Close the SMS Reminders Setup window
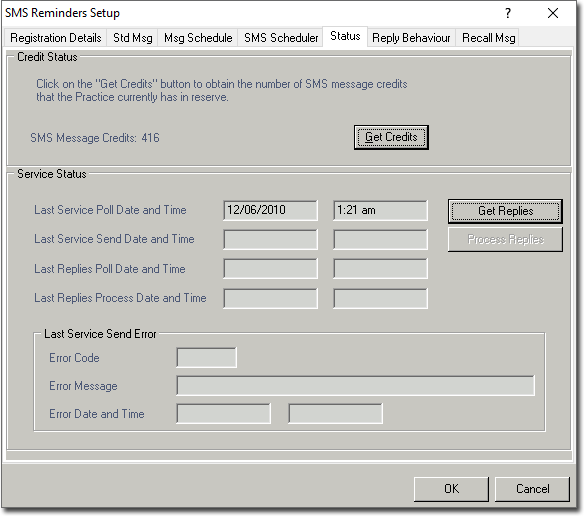Viewport: 585px width, 517px height. click(553, 13)
